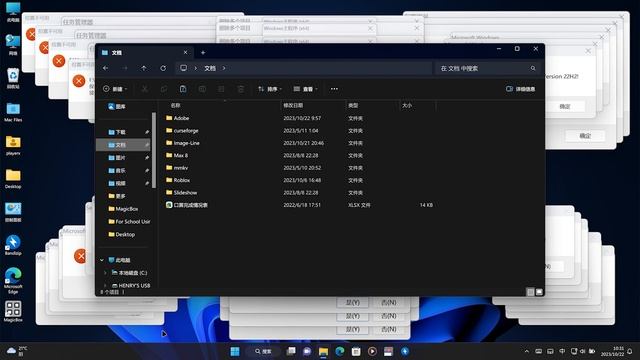The width and height of the screenshot is (640, 360).
Task: Open the New dropdown in toolbar
Action: 115,89
